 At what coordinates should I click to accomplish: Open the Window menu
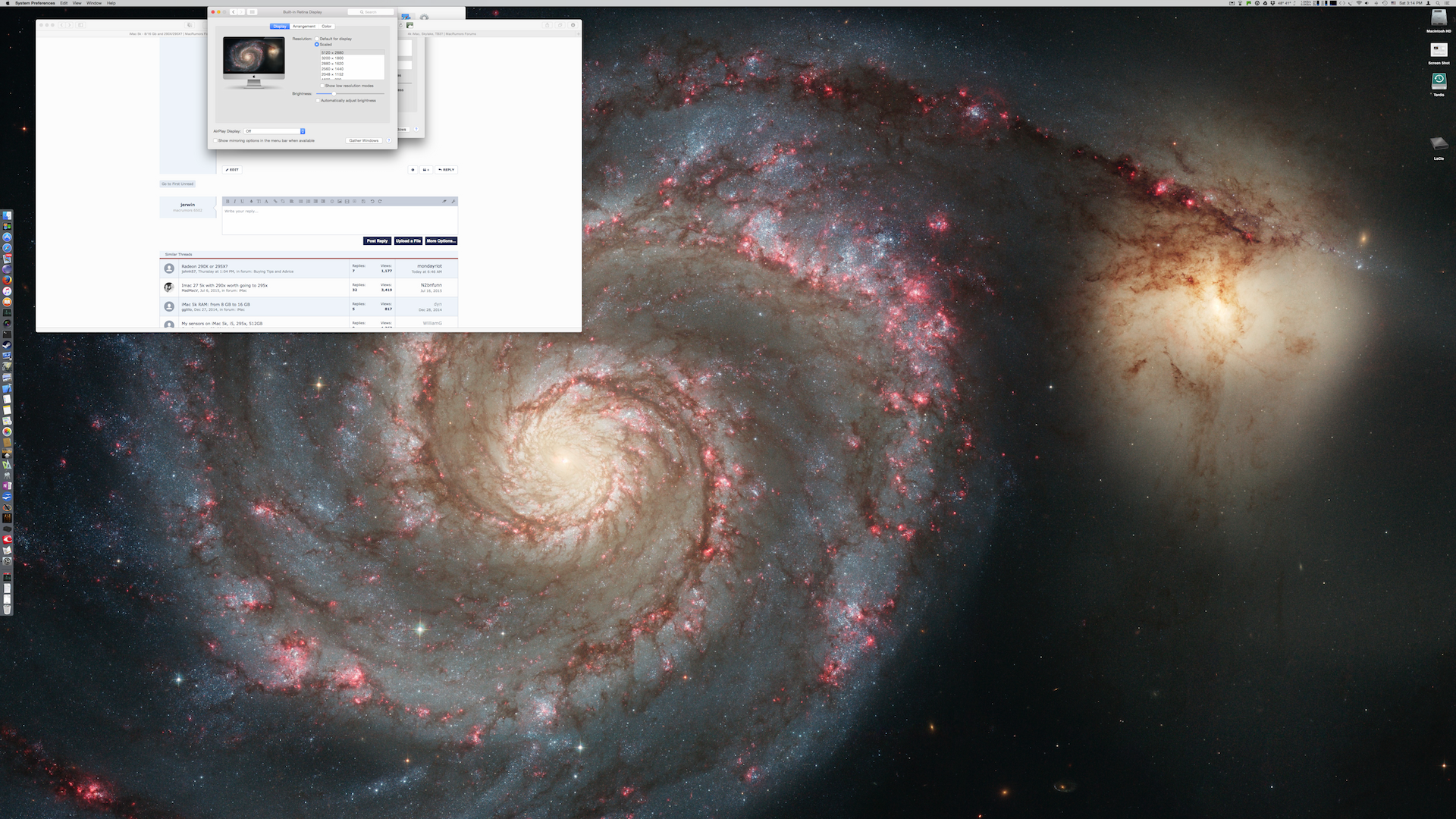click(x=94, y=3)
